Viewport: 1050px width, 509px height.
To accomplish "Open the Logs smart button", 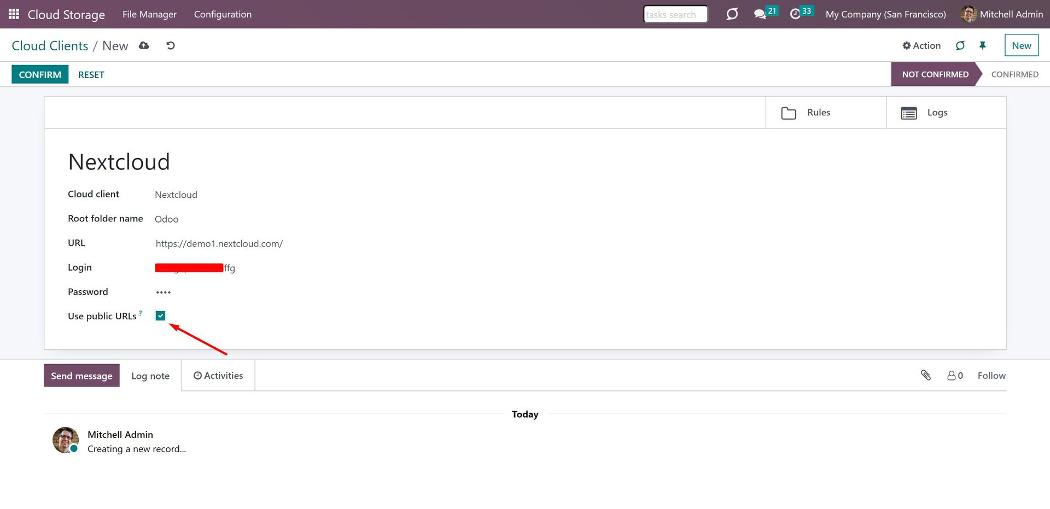I will pyautogui.click(x=946, y=113).
